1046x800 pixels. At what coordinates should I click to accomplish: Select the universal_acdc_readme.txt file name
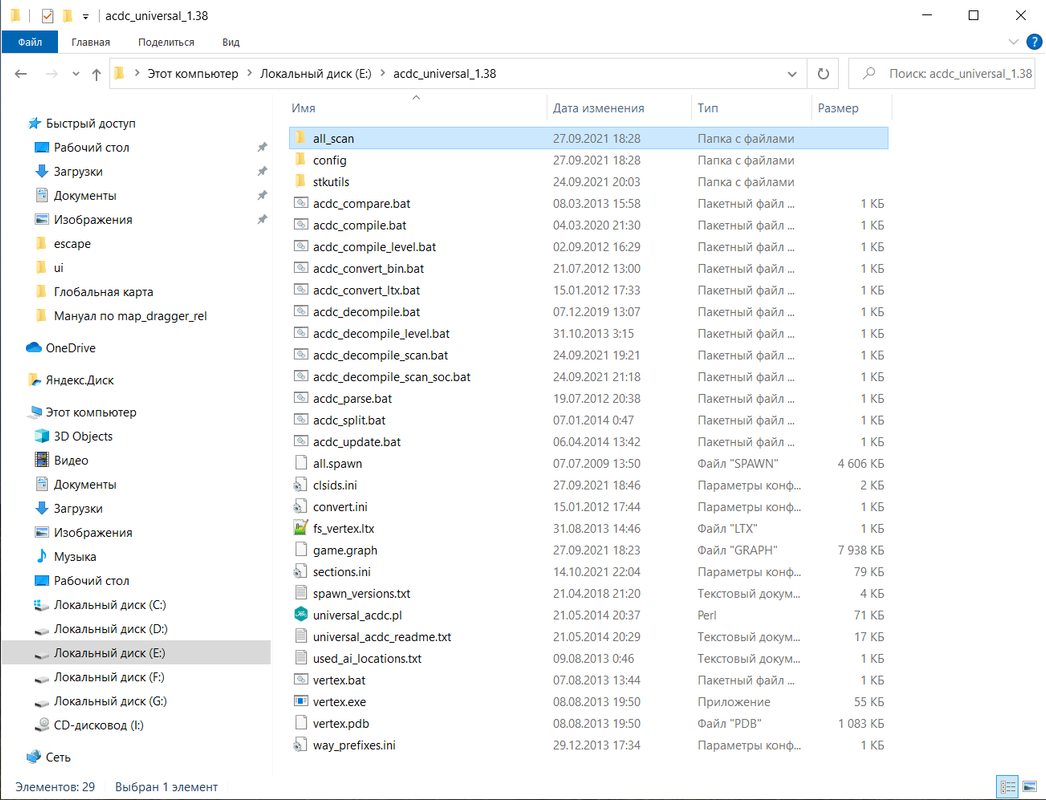click(x=382, y=637)
